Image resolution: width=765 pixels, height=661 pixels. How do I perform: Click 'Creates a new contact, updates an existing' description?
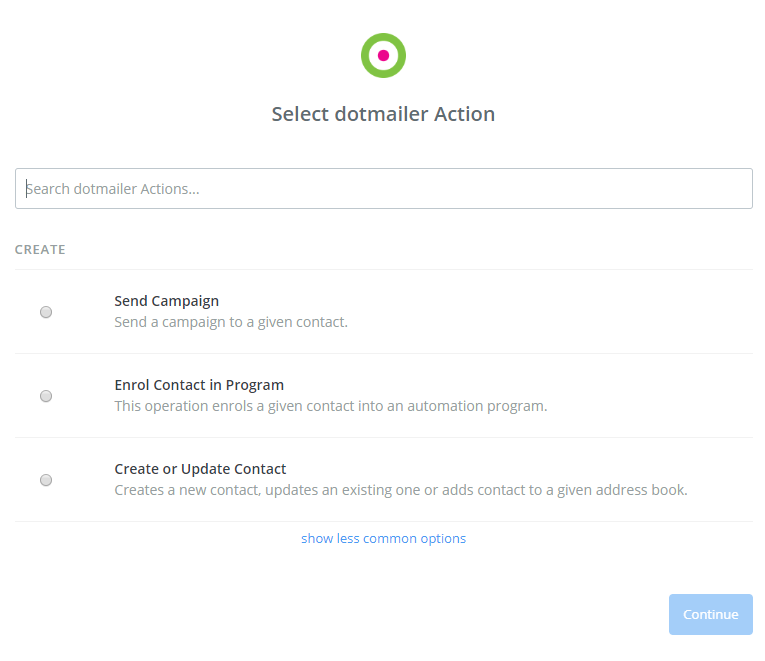401,490
